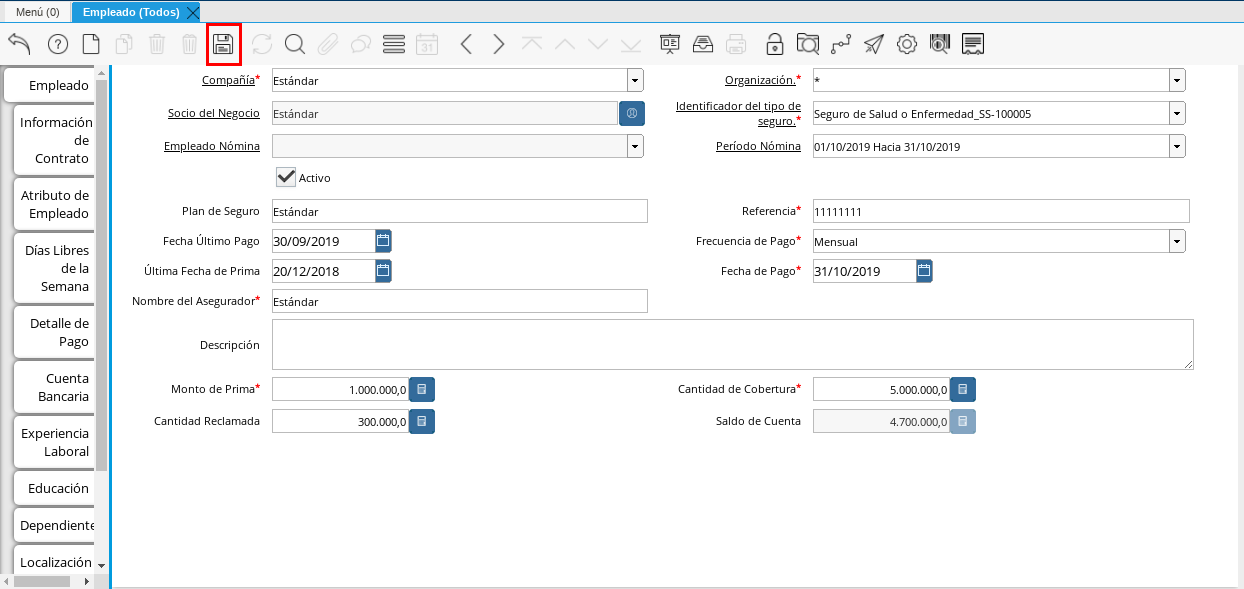The image size is (1244, 589).
Task: Click into the Descripción text area
Action: (x=732, y=344)
